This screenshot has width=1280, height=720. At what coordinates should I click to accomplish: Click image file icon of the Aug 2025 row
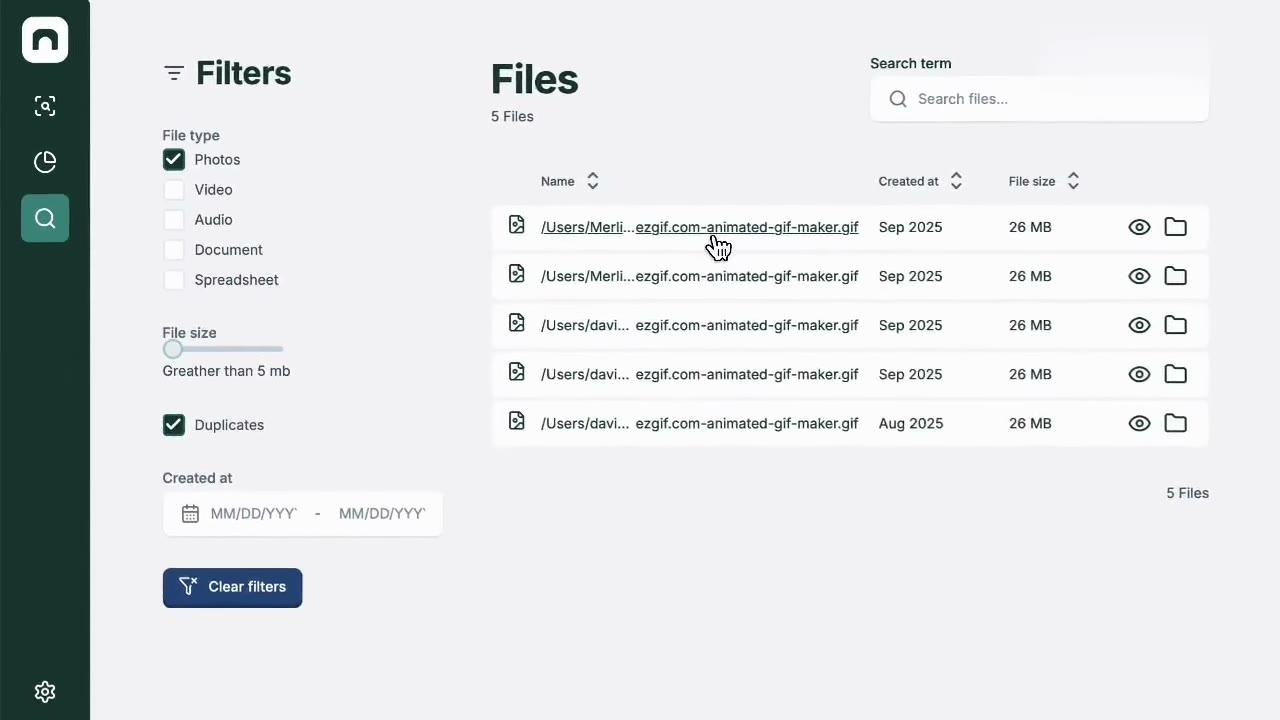tap(517, 421)
